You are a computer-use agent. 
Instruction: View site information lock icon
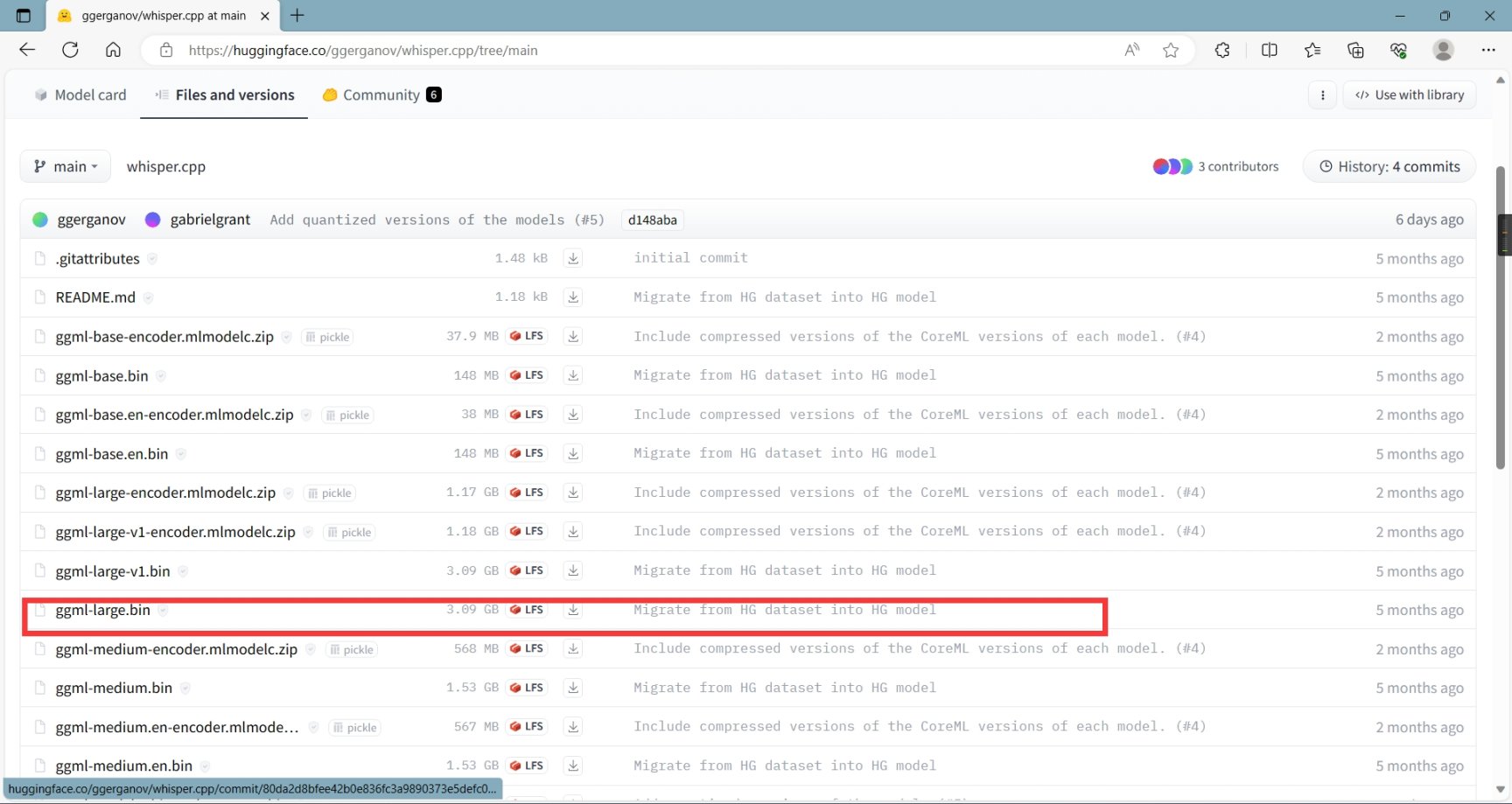[166, 50]
